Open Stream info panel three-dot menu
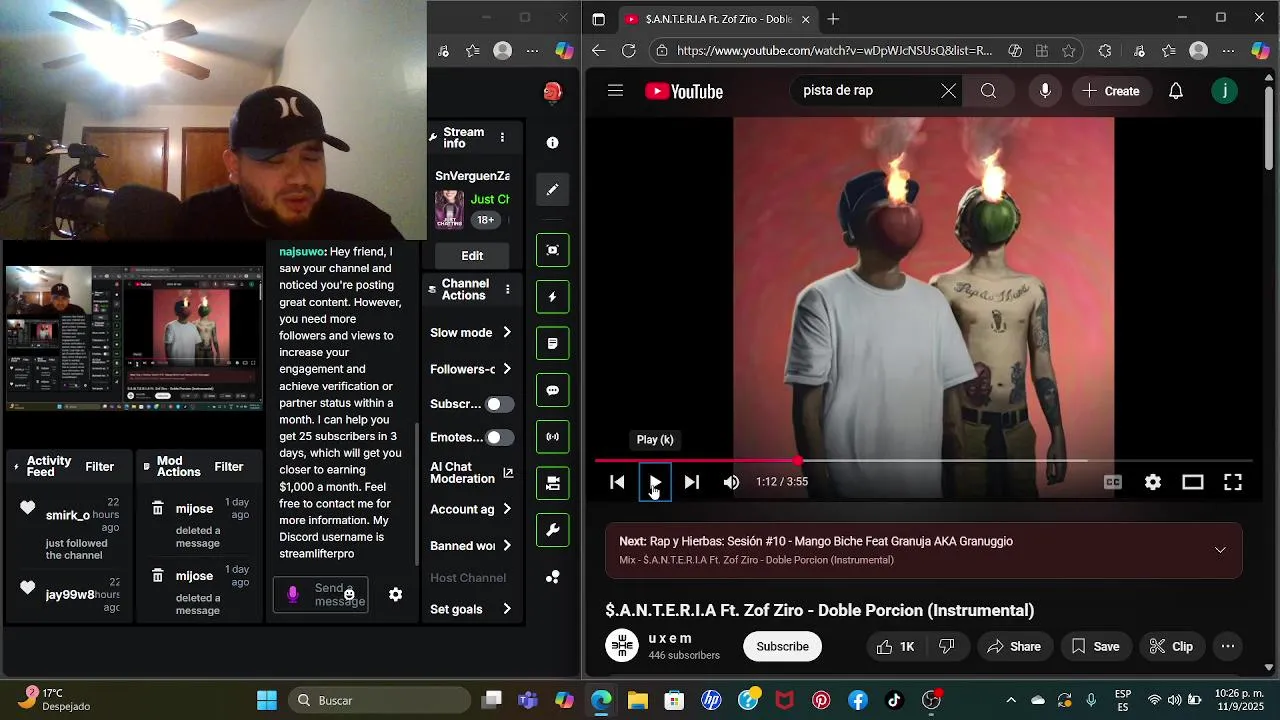This screenshot has height=720, width=1280. [x=502, y=137]
